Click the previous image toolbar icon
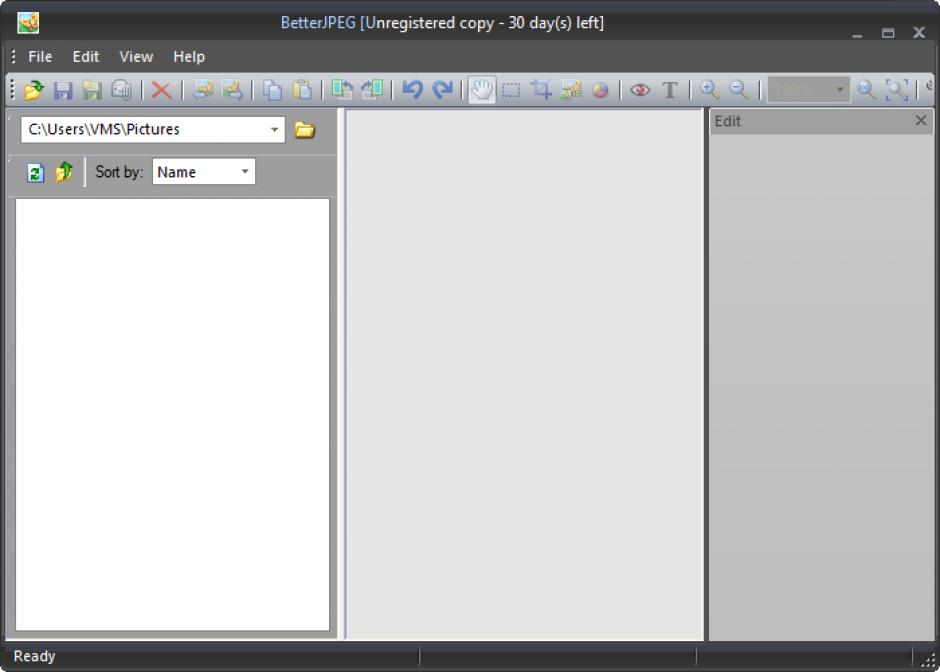The width and height of the screenshot is (940, 672). pyautogui.click(x=203, y=90)
